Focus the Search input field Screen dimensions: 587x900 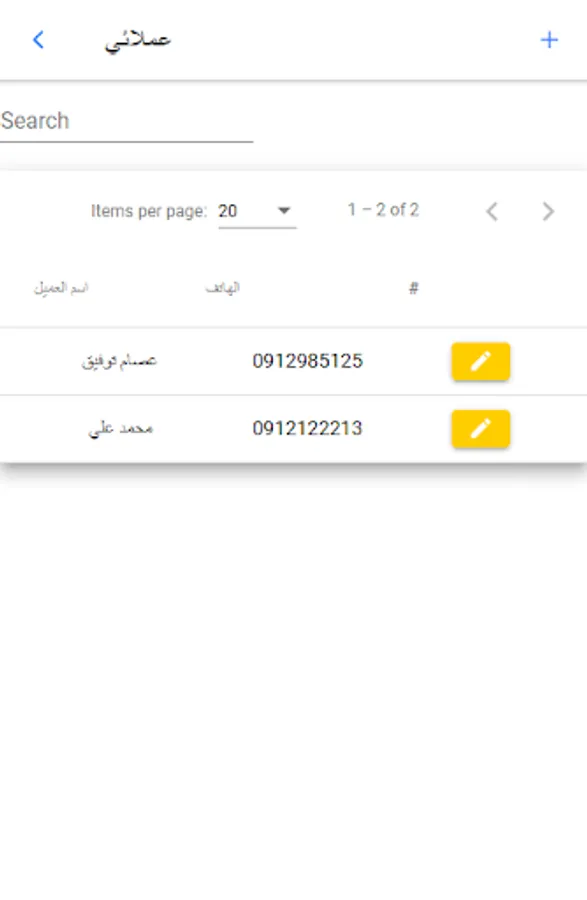click(x=126, y=122)
